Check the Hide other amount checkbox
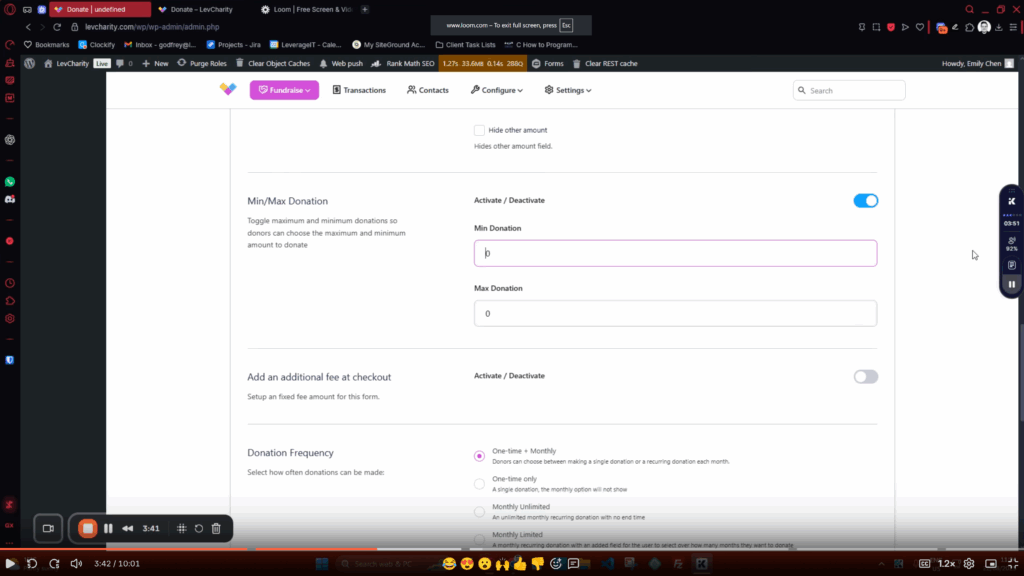The height and width of the screenshot is (576, 1024). pyautogui.click(x=479, y=130)
